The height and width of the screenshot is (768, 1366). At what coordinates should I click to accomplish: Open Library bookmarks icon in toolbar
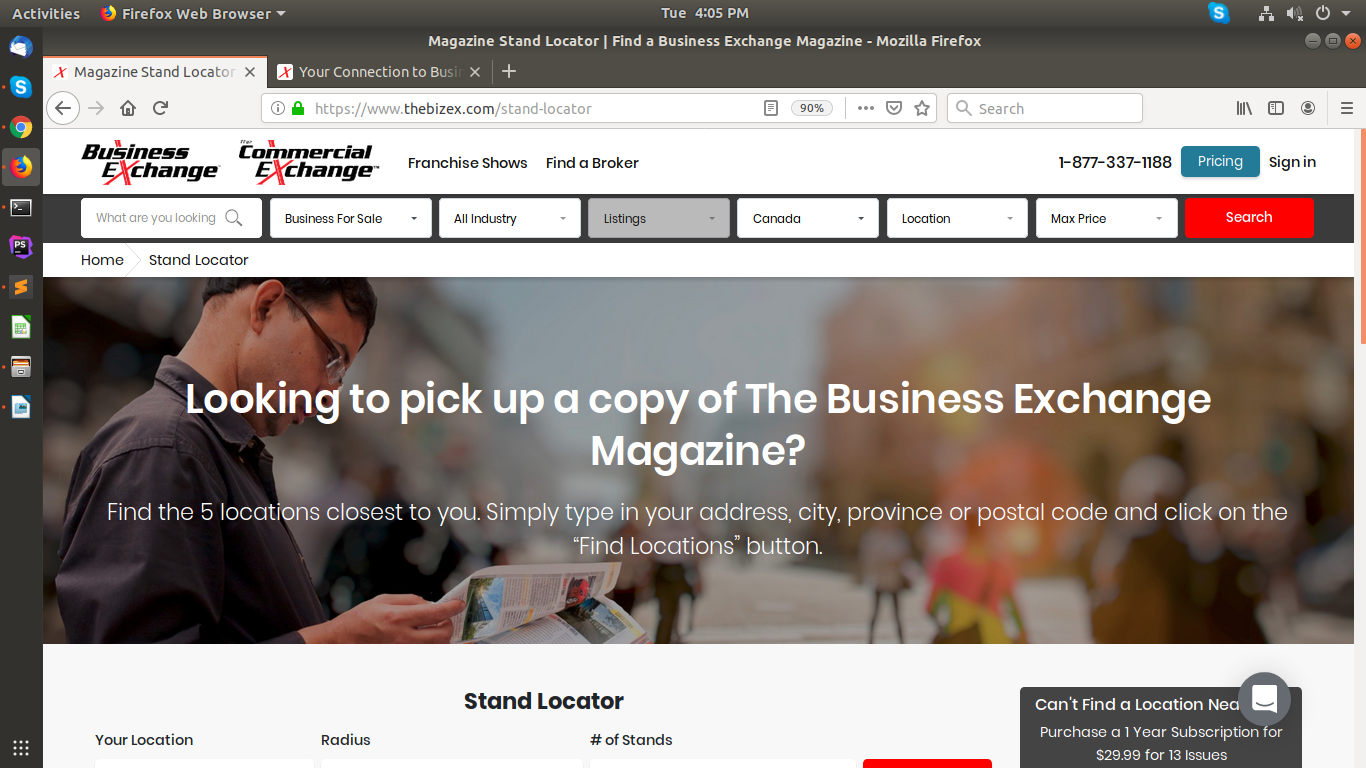[x=1244, y=108]
